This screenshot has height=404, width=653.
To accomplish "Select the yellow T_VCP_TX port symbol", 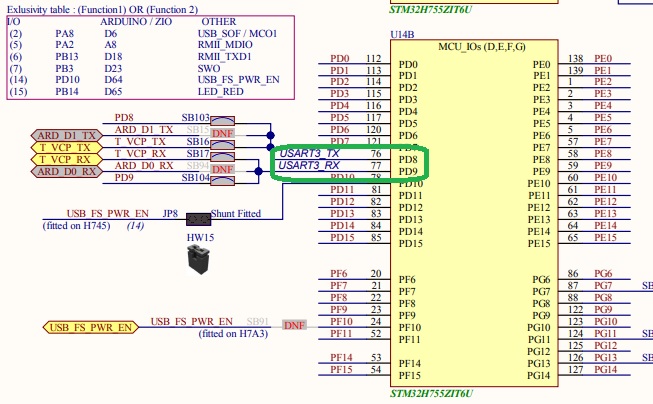I will 67,147.
